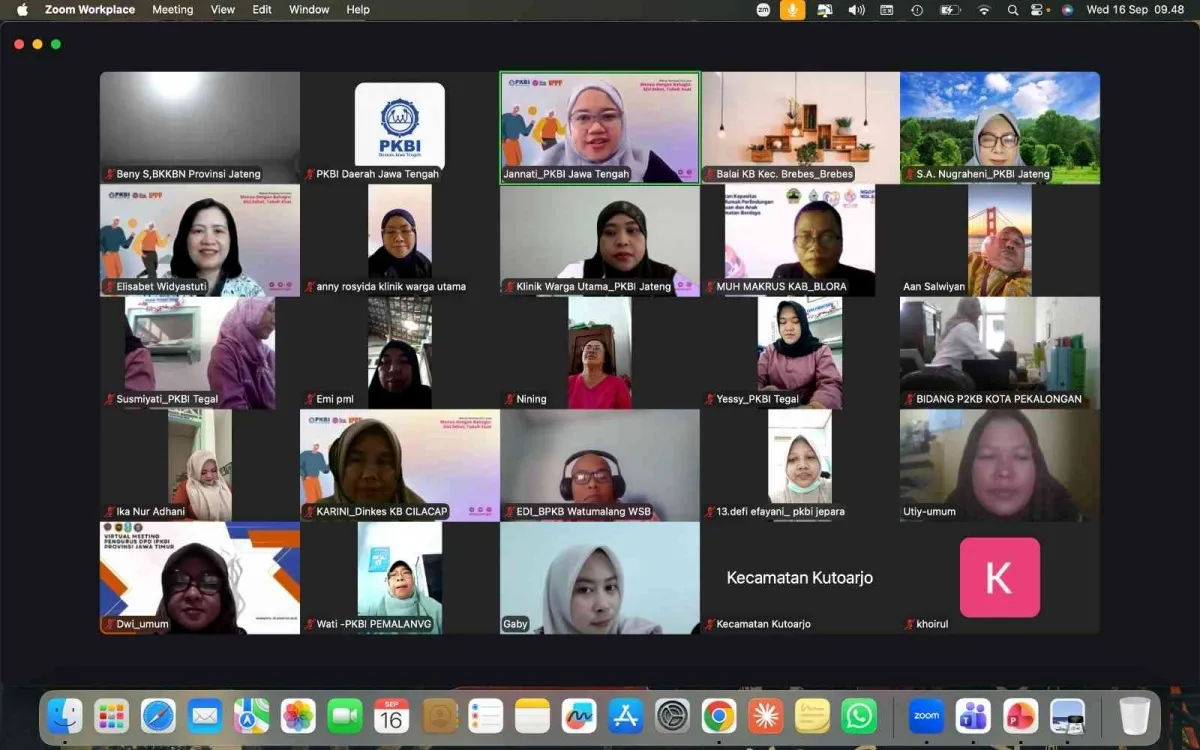This screenshot has width=1200, height=750.
Task: Open screen mirroring menu bar icon
Action: pyautogui.click(x=825, y=10)
